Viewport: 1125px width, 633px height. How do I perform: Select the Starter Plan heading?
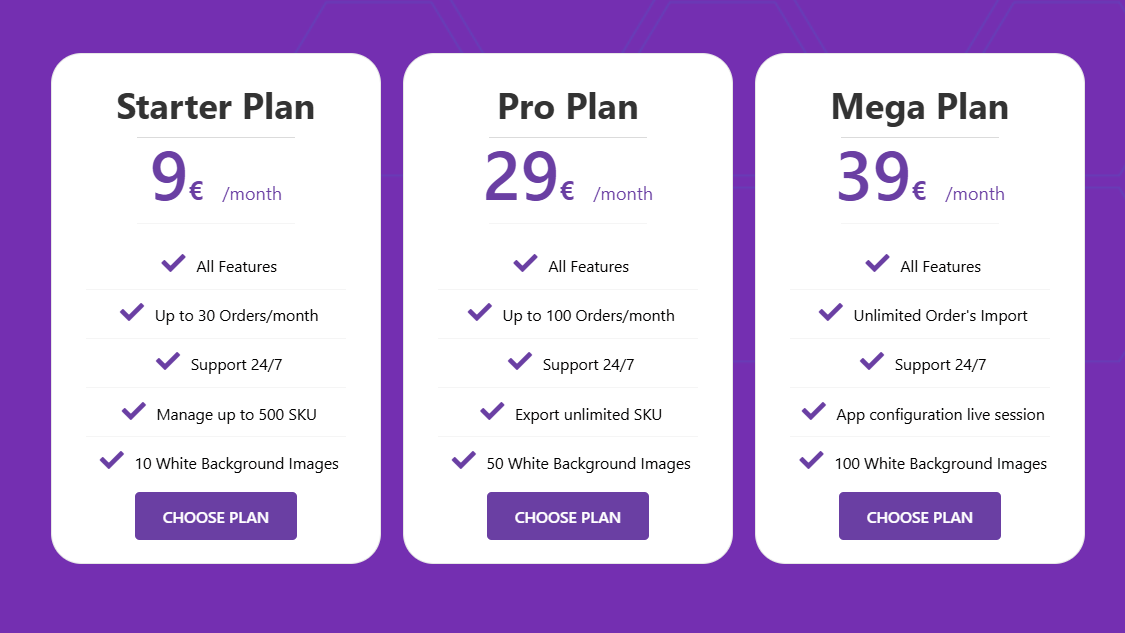[x=215, y=107]
